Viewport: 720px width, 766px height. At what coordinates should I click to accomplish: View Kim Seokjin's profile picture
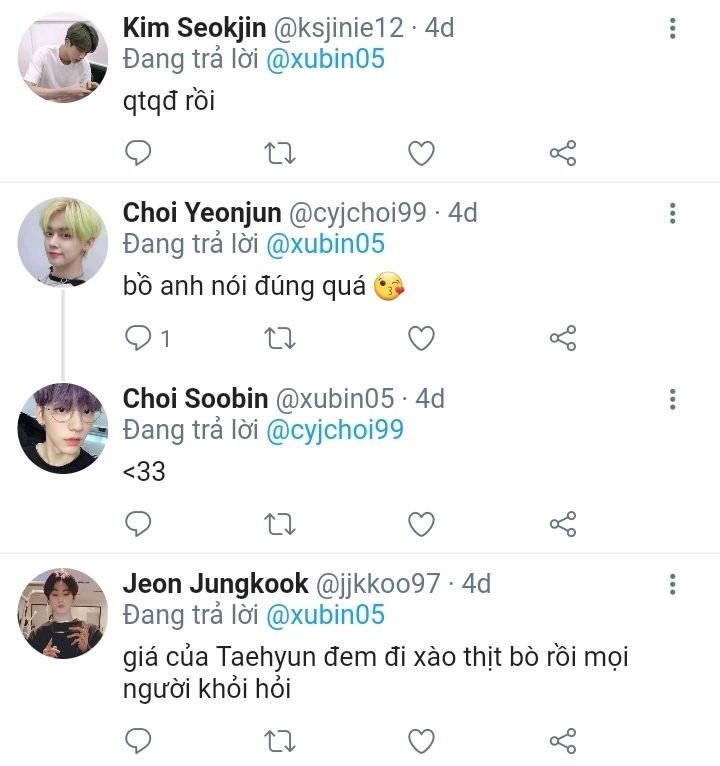(x=63, y=58)
